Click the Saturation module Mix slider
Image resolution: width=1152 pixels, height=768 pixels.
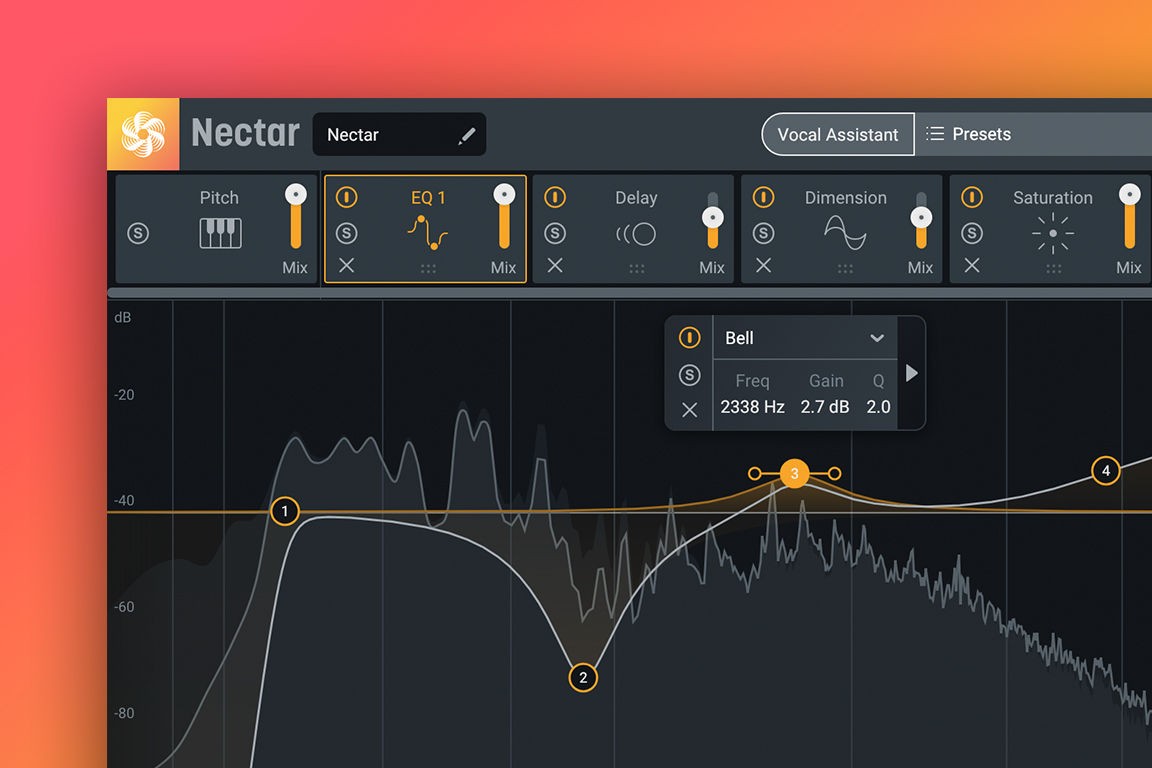click(1130, 217)
